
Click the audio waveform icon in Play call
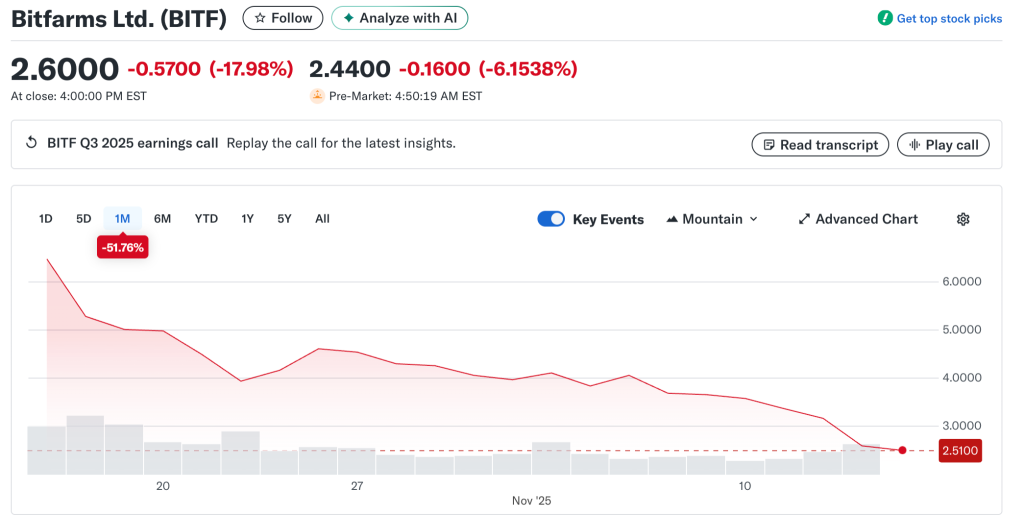(x=914, y=145)
